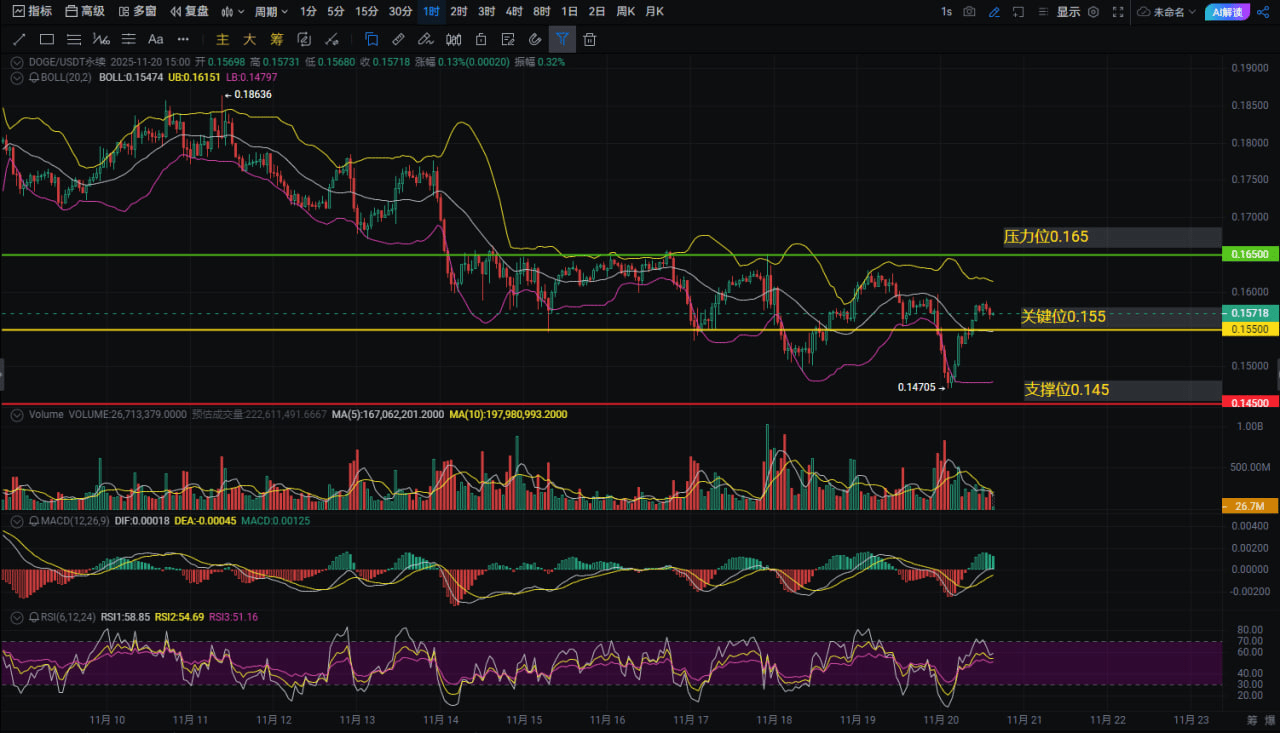
Task: Click the AI解读 button
Action: pos(1225,12)
